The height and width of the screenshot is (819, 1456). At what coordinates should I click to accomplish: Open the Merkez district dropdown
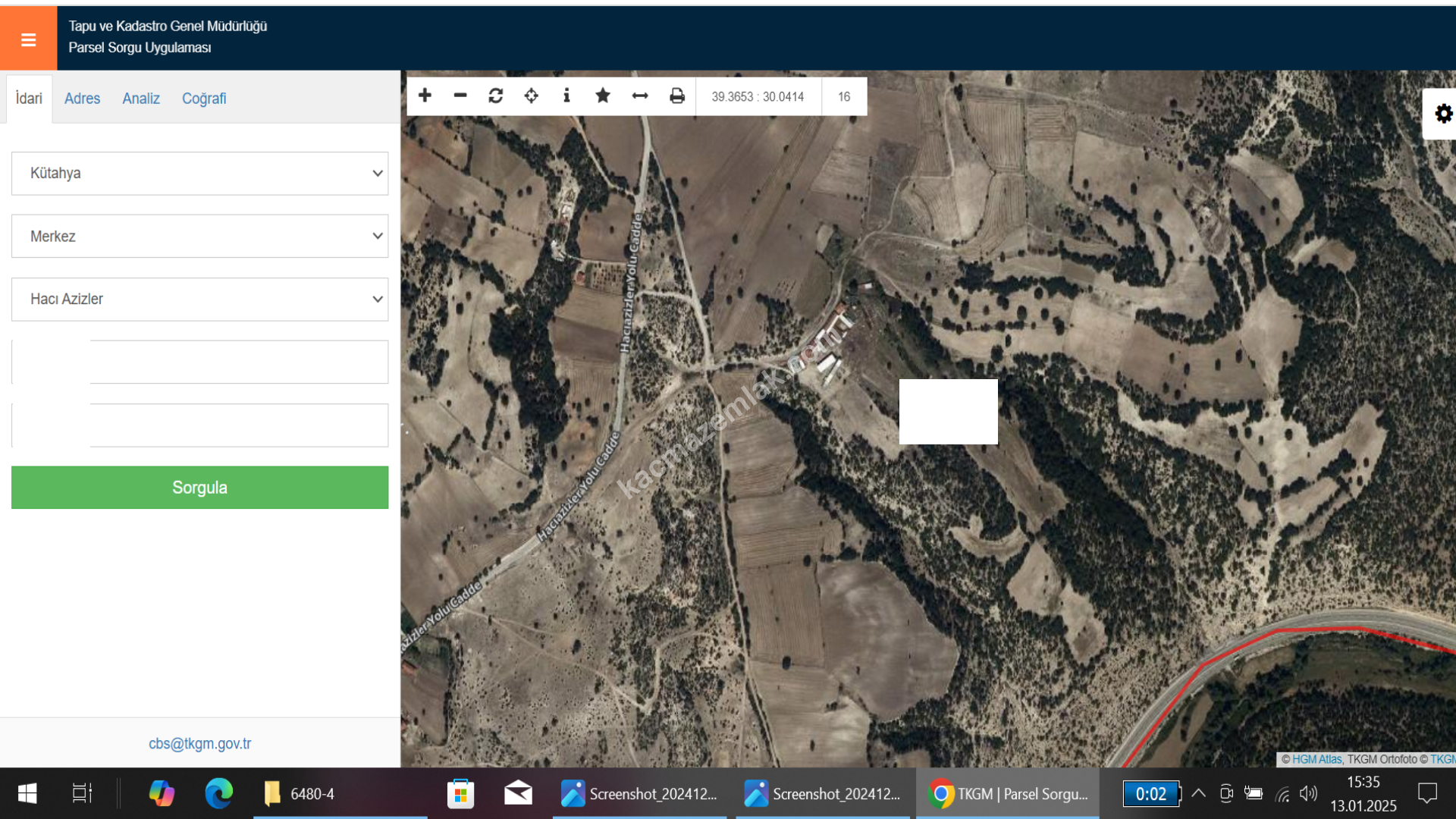[200, 237]
